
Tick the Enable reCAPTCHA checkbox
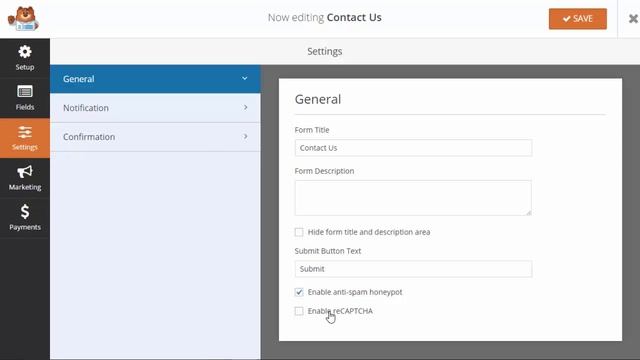click(x=299, y=311)
